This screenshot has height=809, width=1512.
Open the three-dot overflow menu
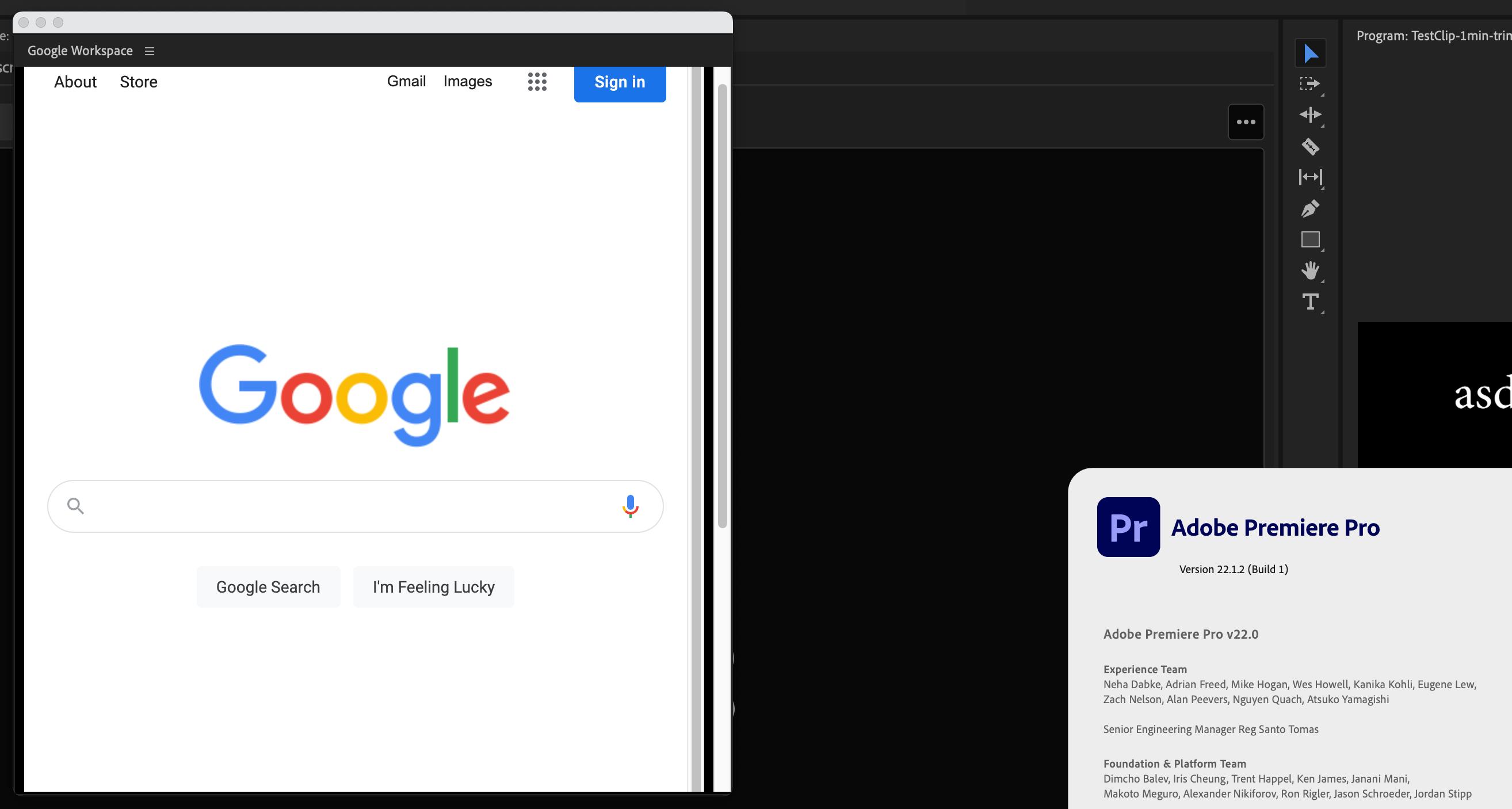(1246, 122)
